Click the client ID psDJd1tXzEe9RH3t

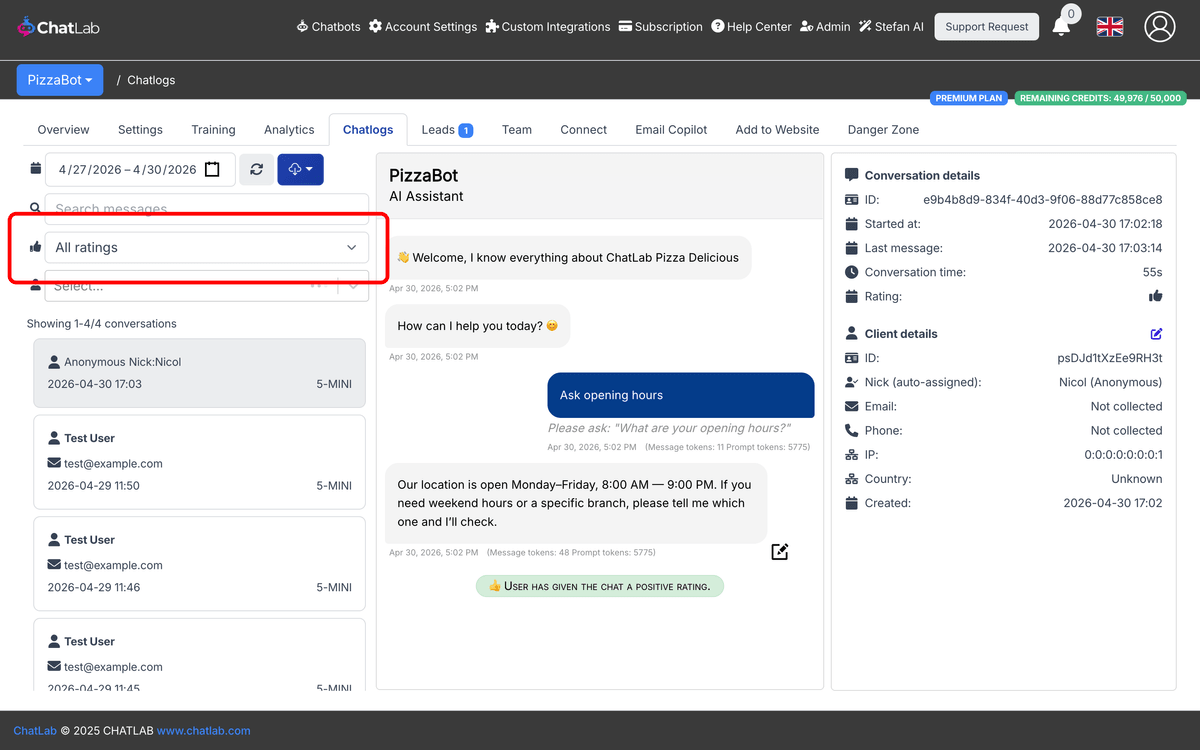(1110, 358)
